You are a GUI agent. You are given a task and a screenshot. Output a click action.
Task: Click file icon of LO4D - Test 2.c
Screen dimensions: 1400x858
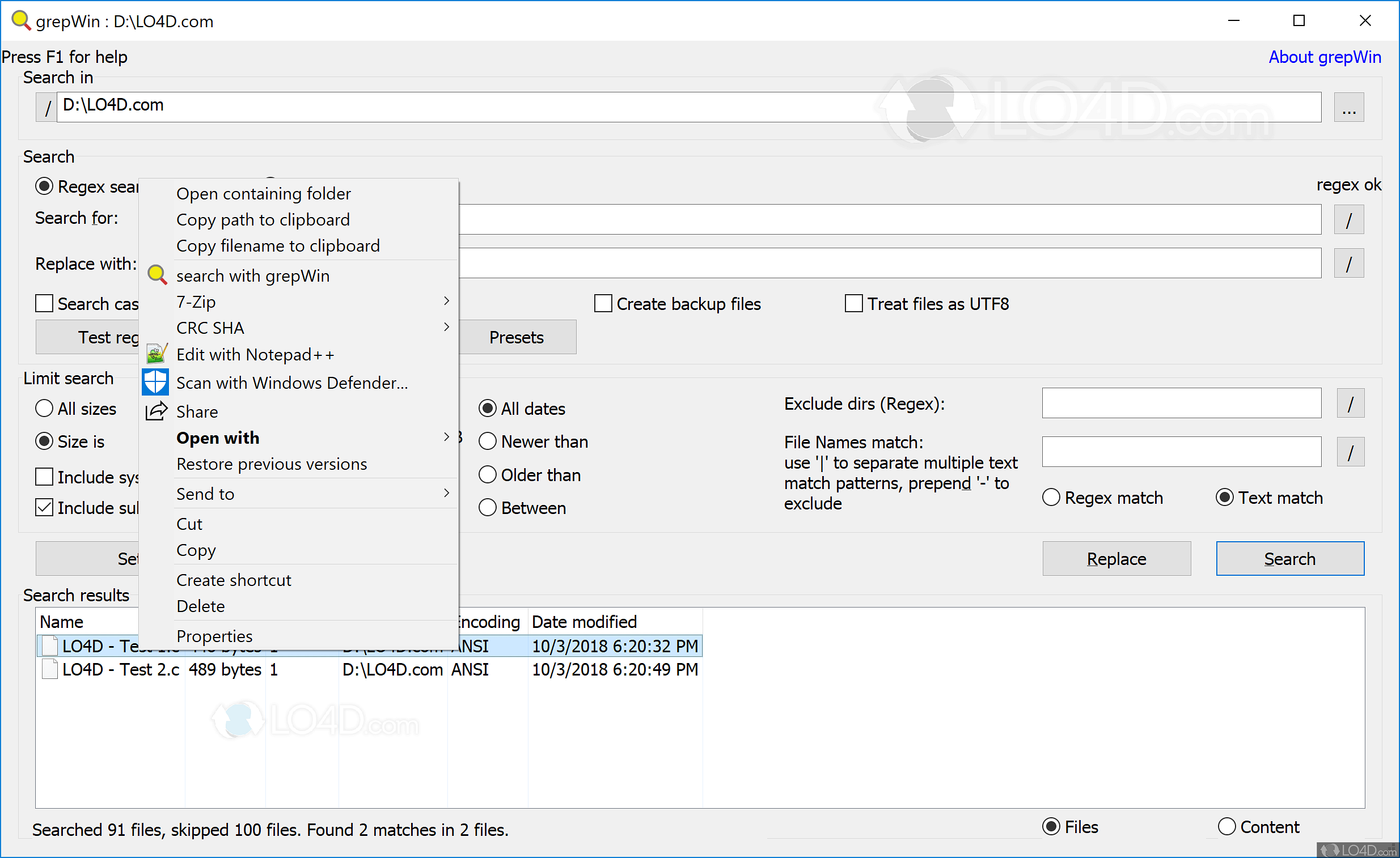coord(50,669)
